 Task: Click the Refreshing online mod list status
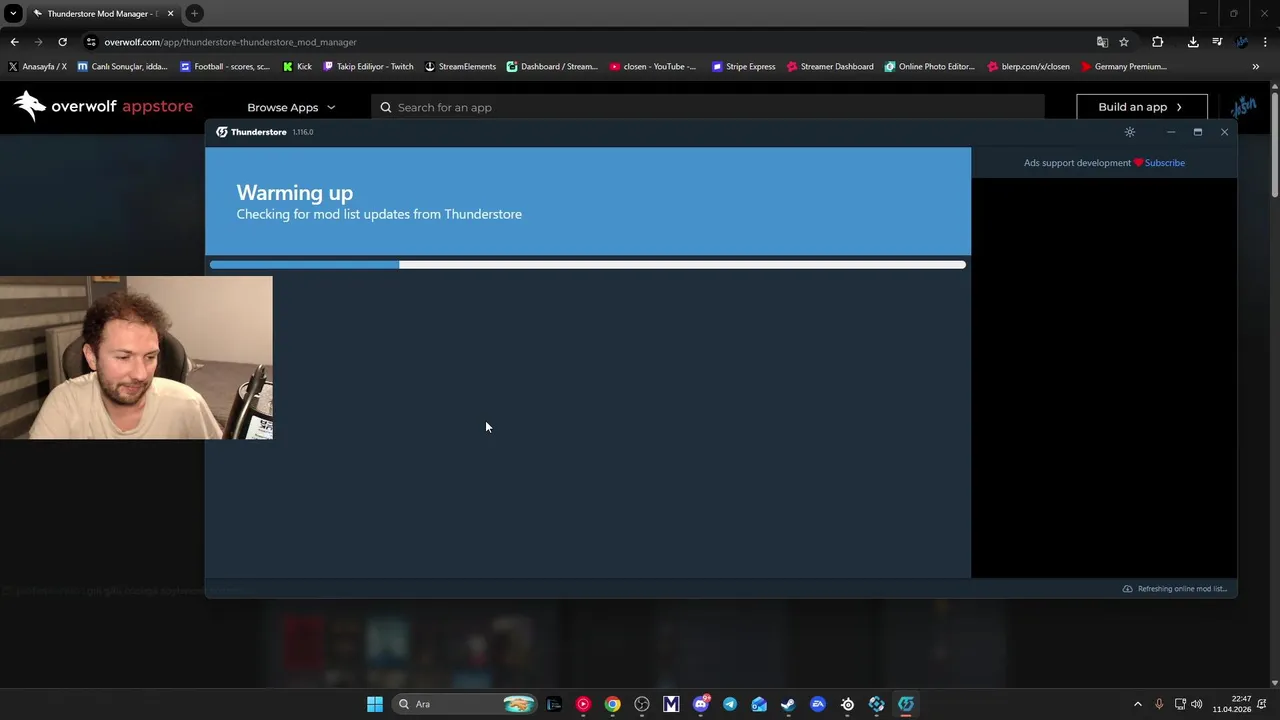1182,589
